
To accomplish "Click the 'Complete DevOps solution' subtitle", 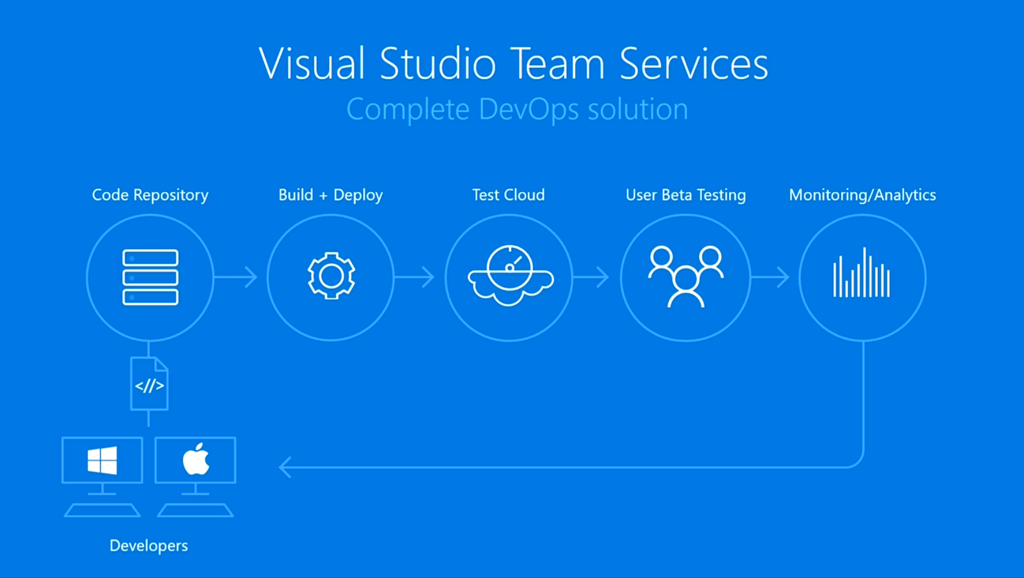I will point(517,108).
